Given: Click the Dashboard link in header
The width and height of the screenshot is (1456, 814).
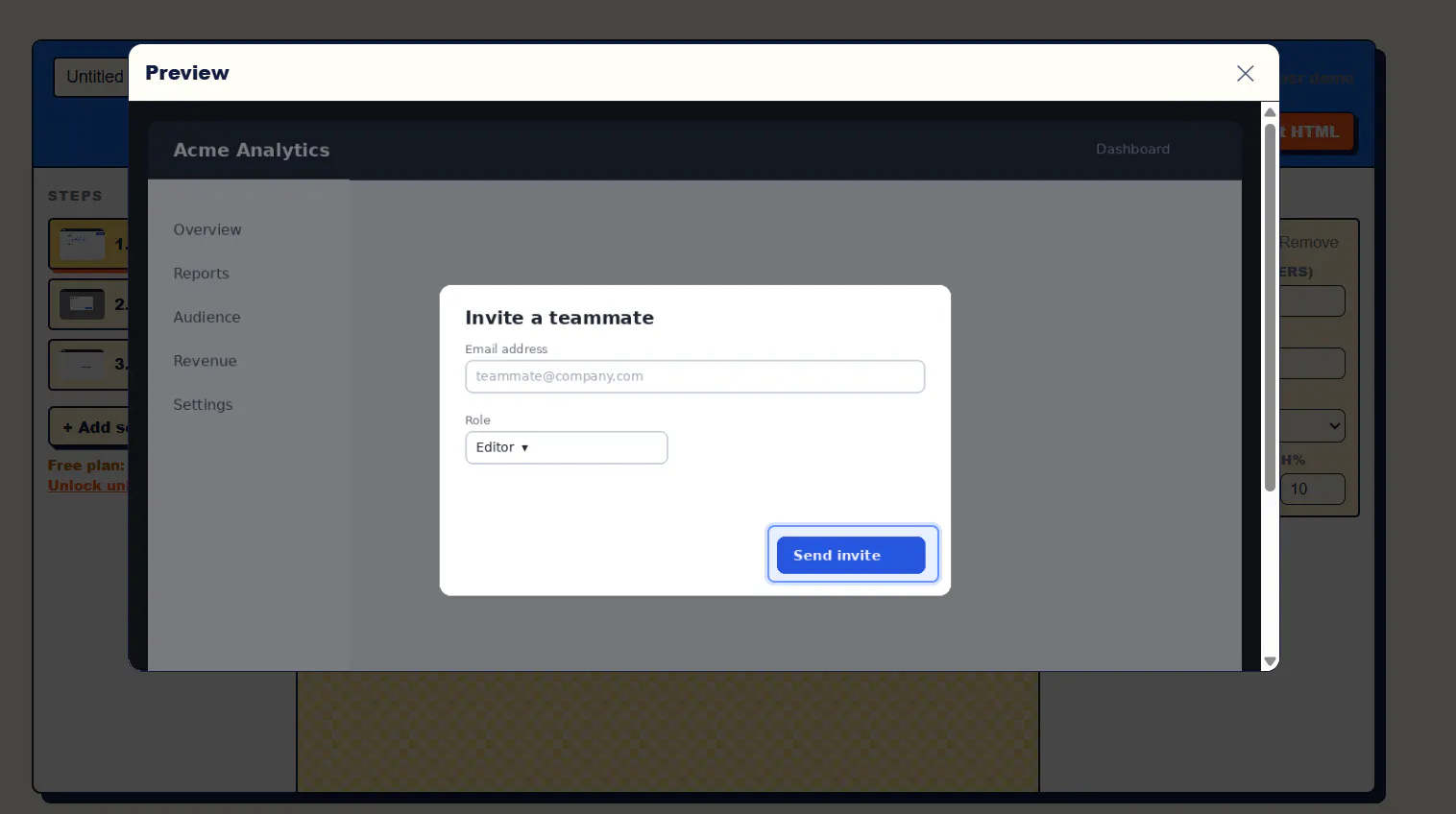Looking at the screenshot, I should (x=1132, y=149).
